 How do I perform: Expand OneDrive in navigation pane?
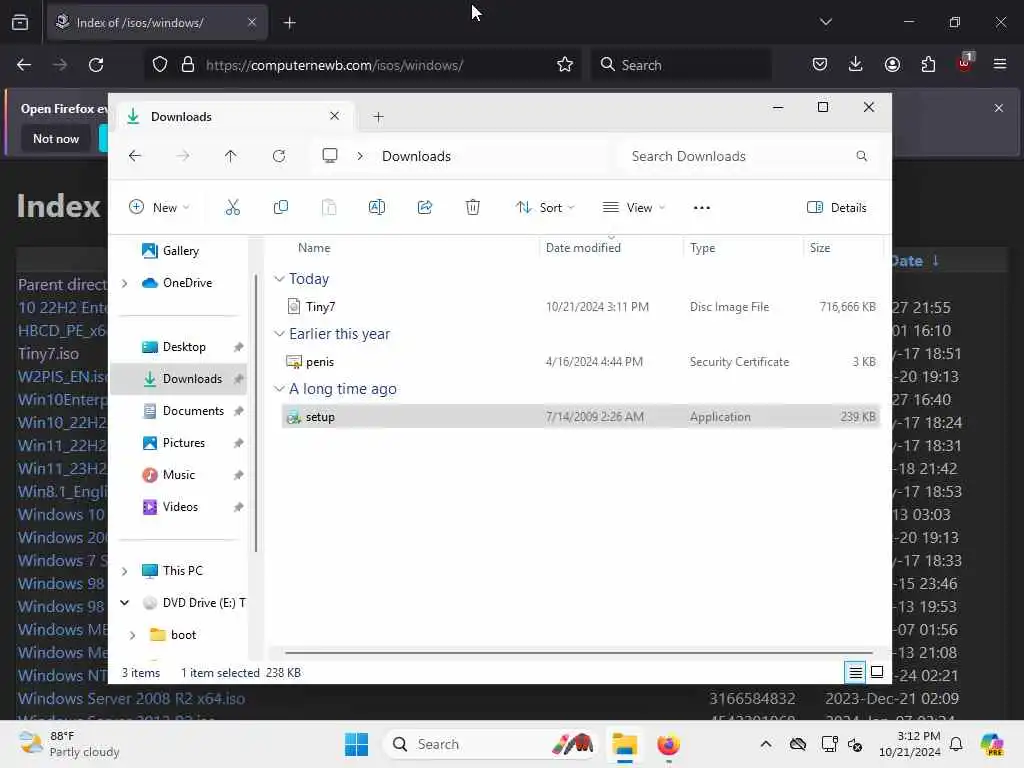[125, 283]
